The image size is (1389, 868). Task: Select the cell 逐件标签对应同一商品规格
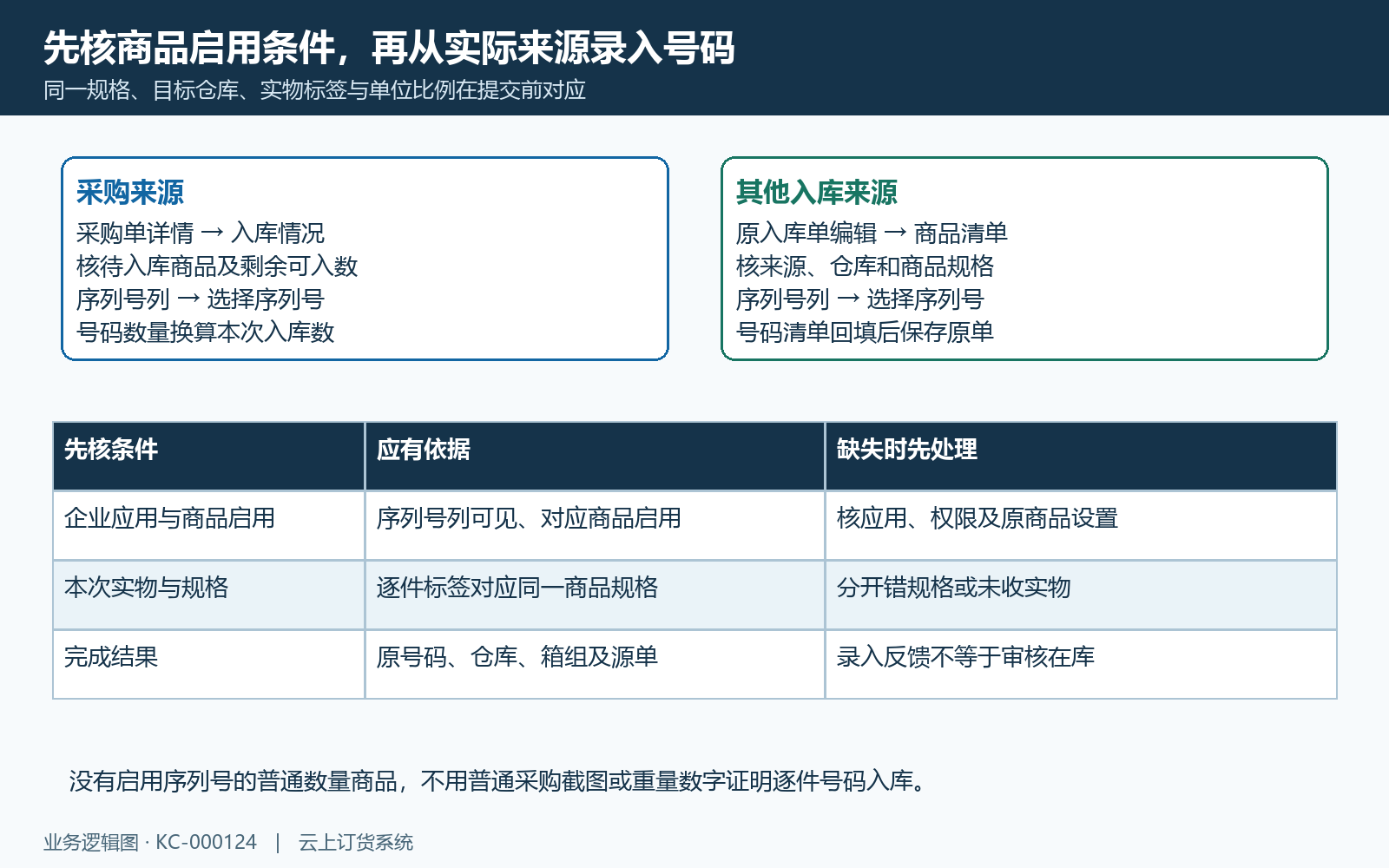(x=595, y=595)
